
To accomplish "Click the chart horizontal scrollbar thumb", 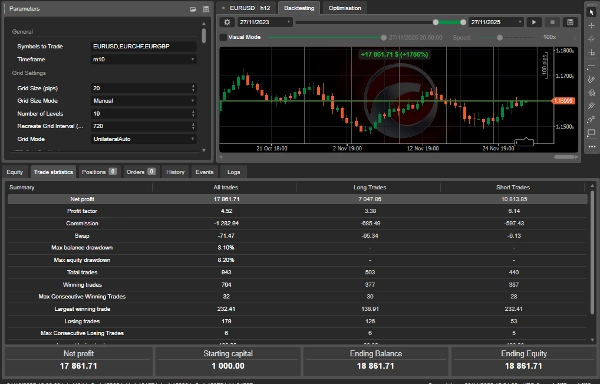I will coord(564,157).
